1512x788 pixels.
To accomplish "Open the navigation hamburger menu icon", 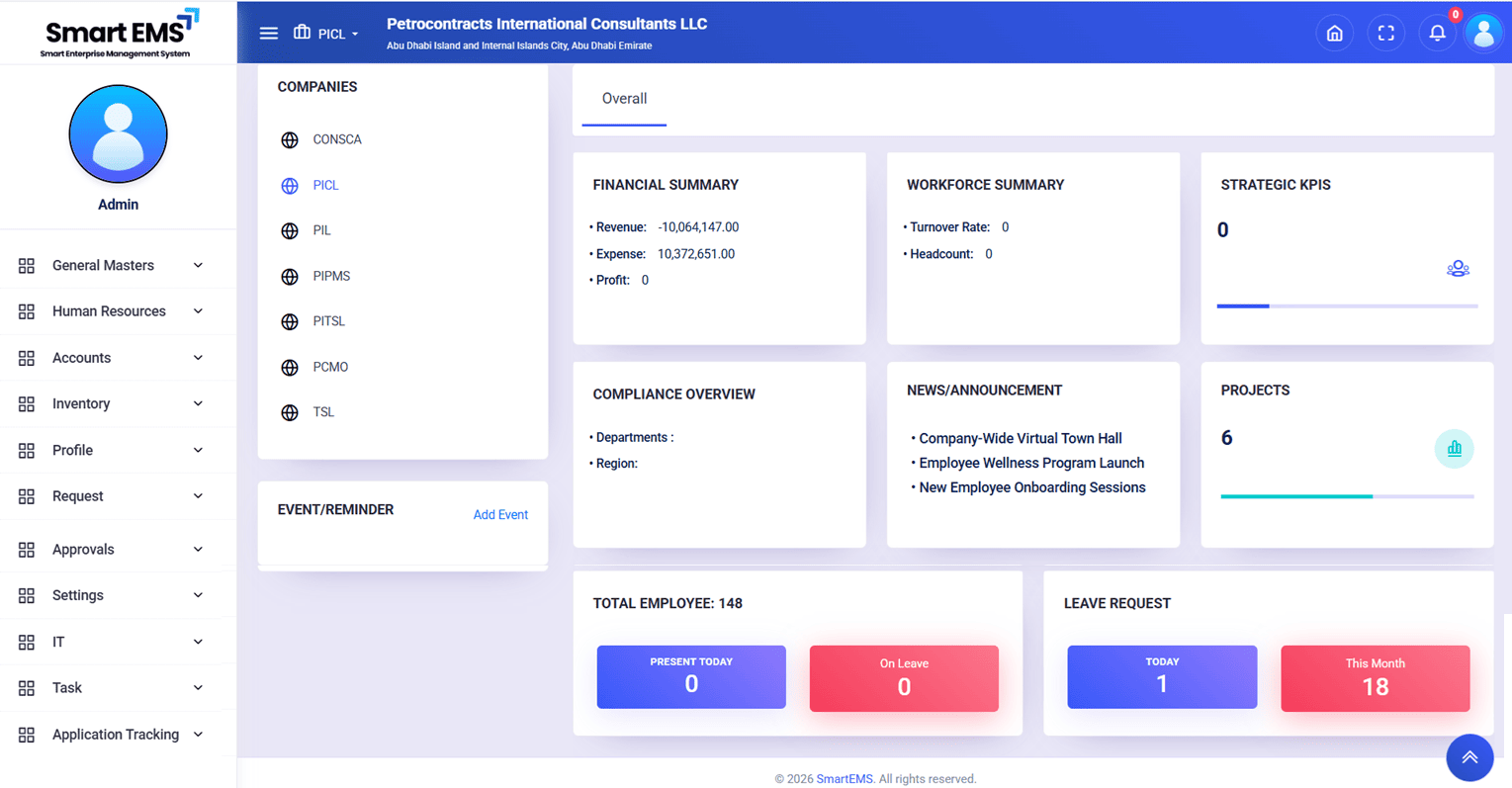I will coord(268,33).
